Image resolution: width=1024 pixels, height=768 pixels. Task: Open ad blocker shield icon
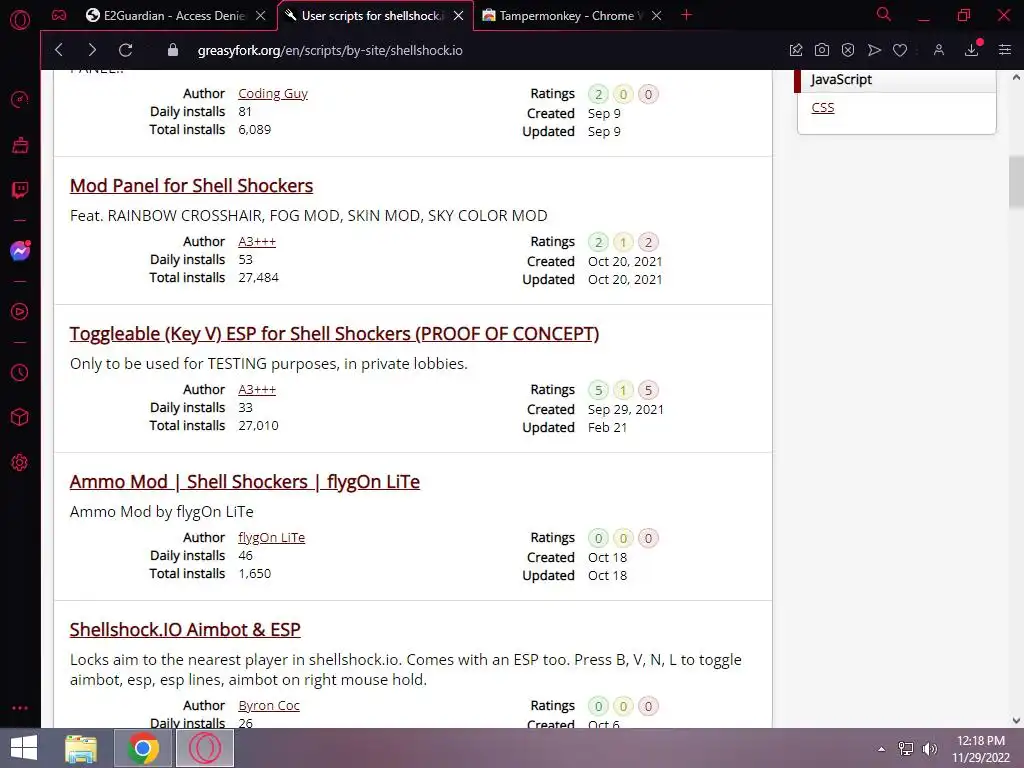click(x=848, y=50)
